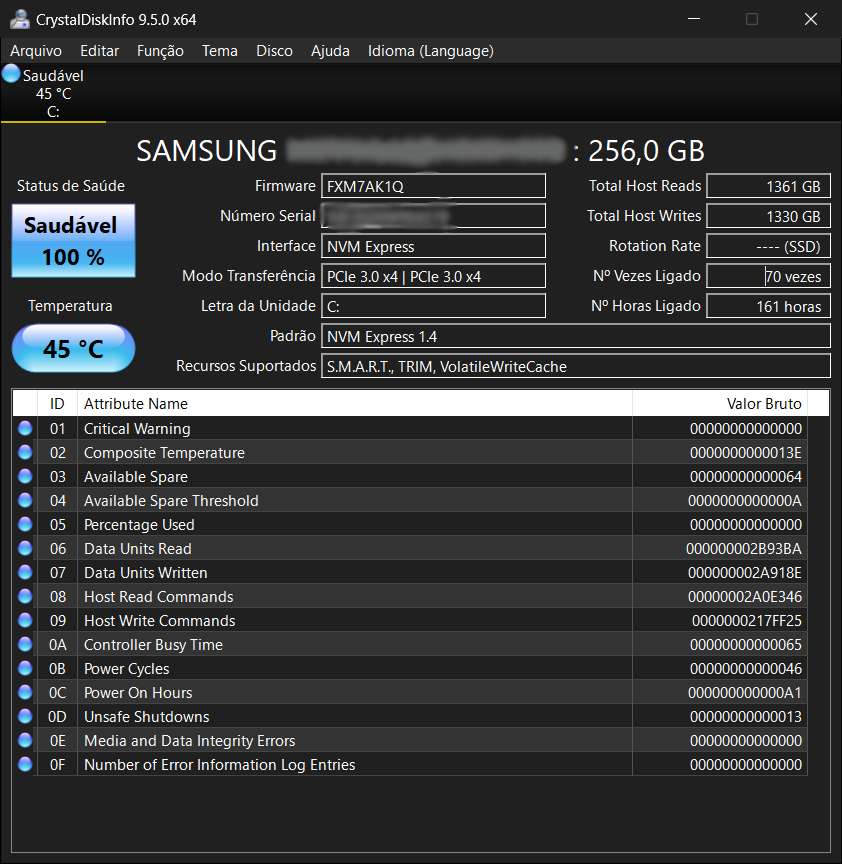Image resolution: width=842 pixels, height=864 pixels.
Task: Select the Power On Hours attribute row
Action: tap(410, 693)
